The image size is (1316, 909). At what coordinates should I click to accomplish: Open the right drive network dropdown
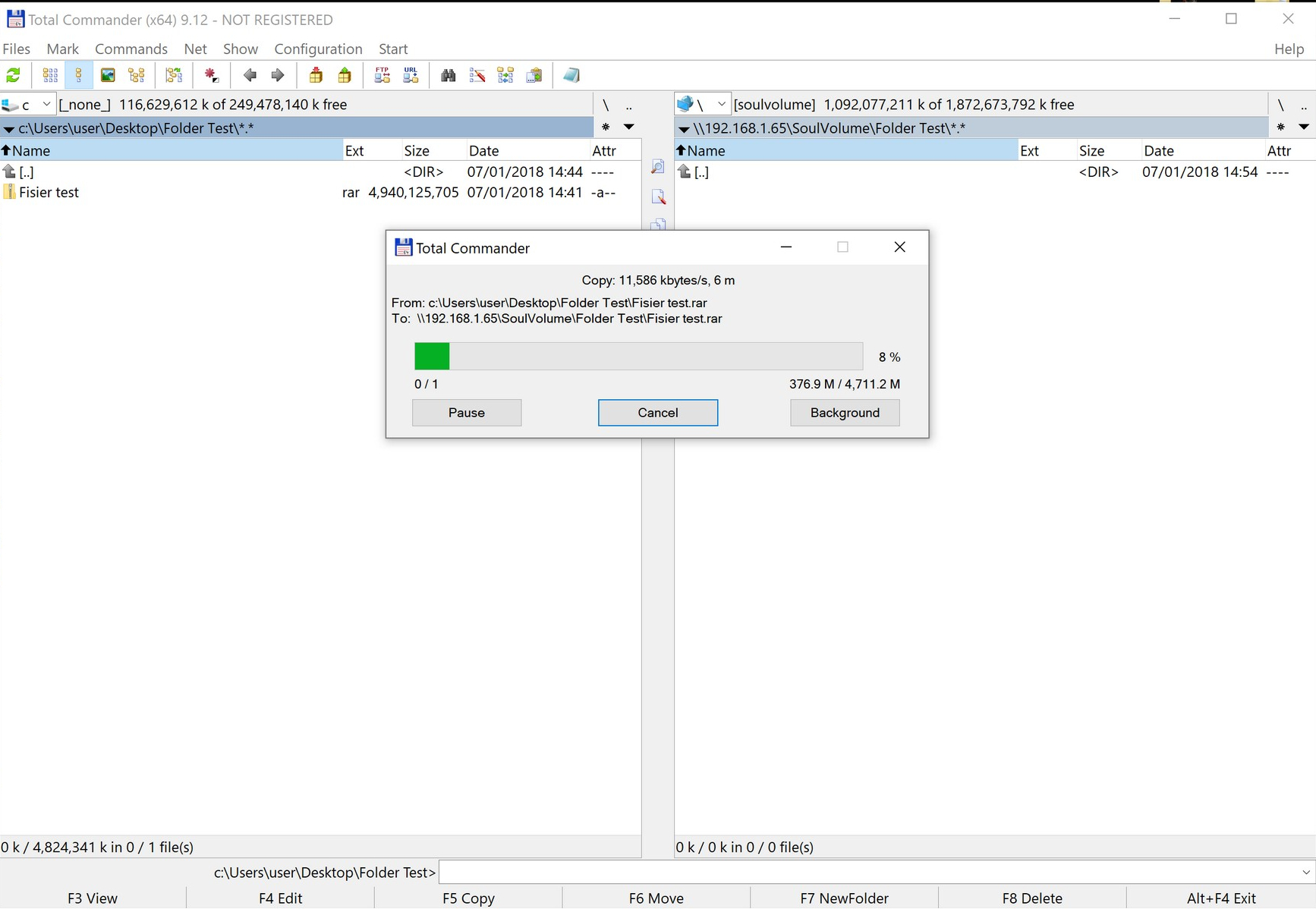[703, 104]
